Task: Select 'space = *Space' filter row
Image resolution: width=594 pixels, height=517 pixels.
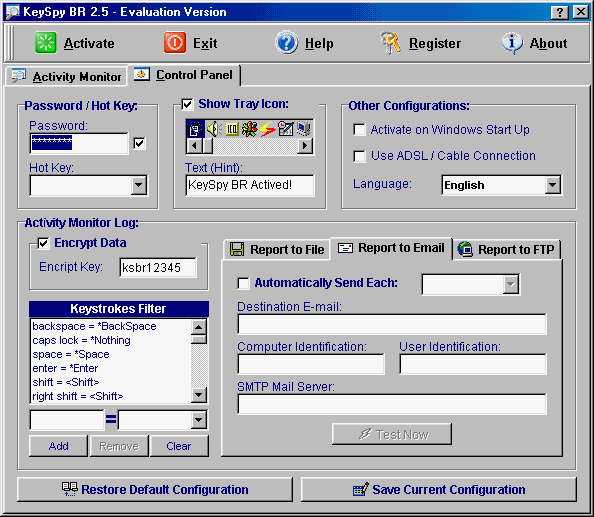Action: coord(111,354)
